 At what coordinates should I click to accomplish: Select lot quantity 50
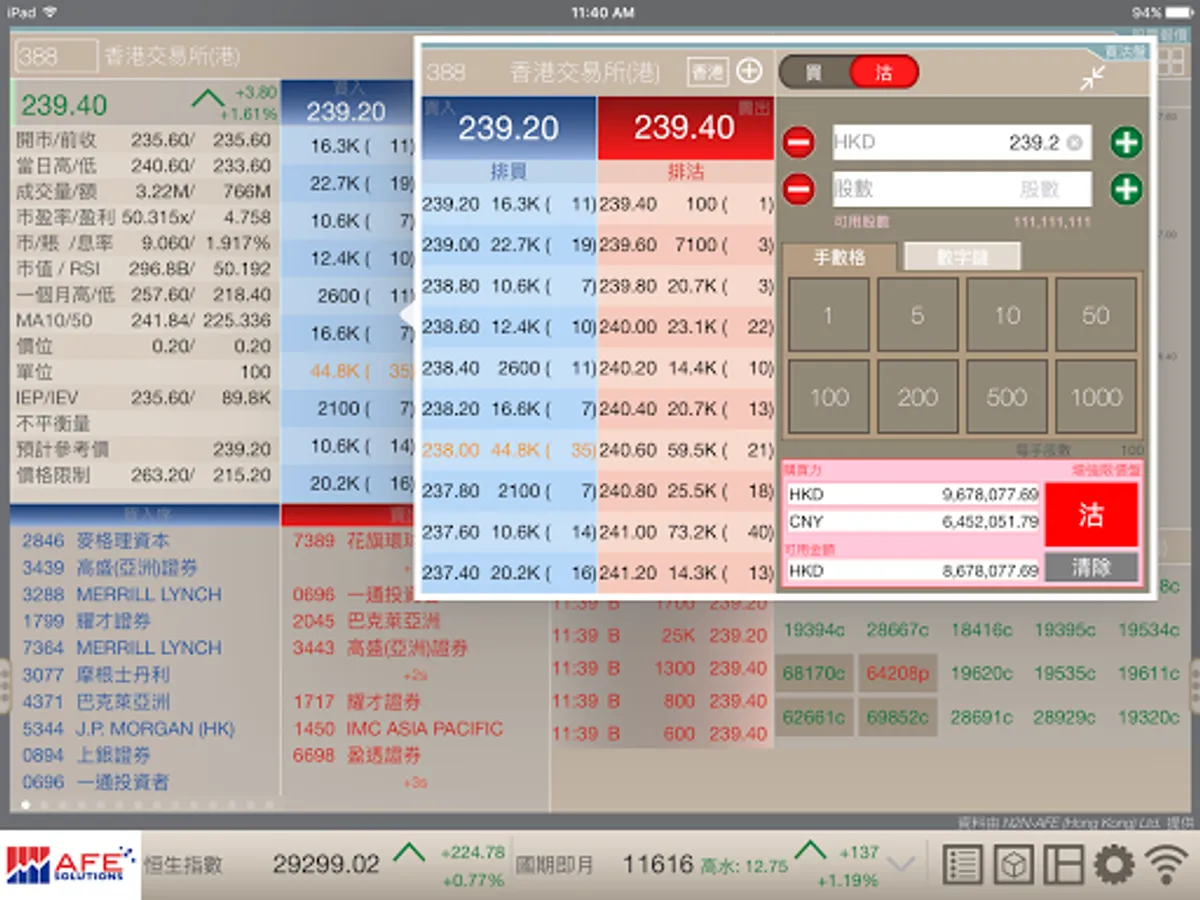point(1096,315)
